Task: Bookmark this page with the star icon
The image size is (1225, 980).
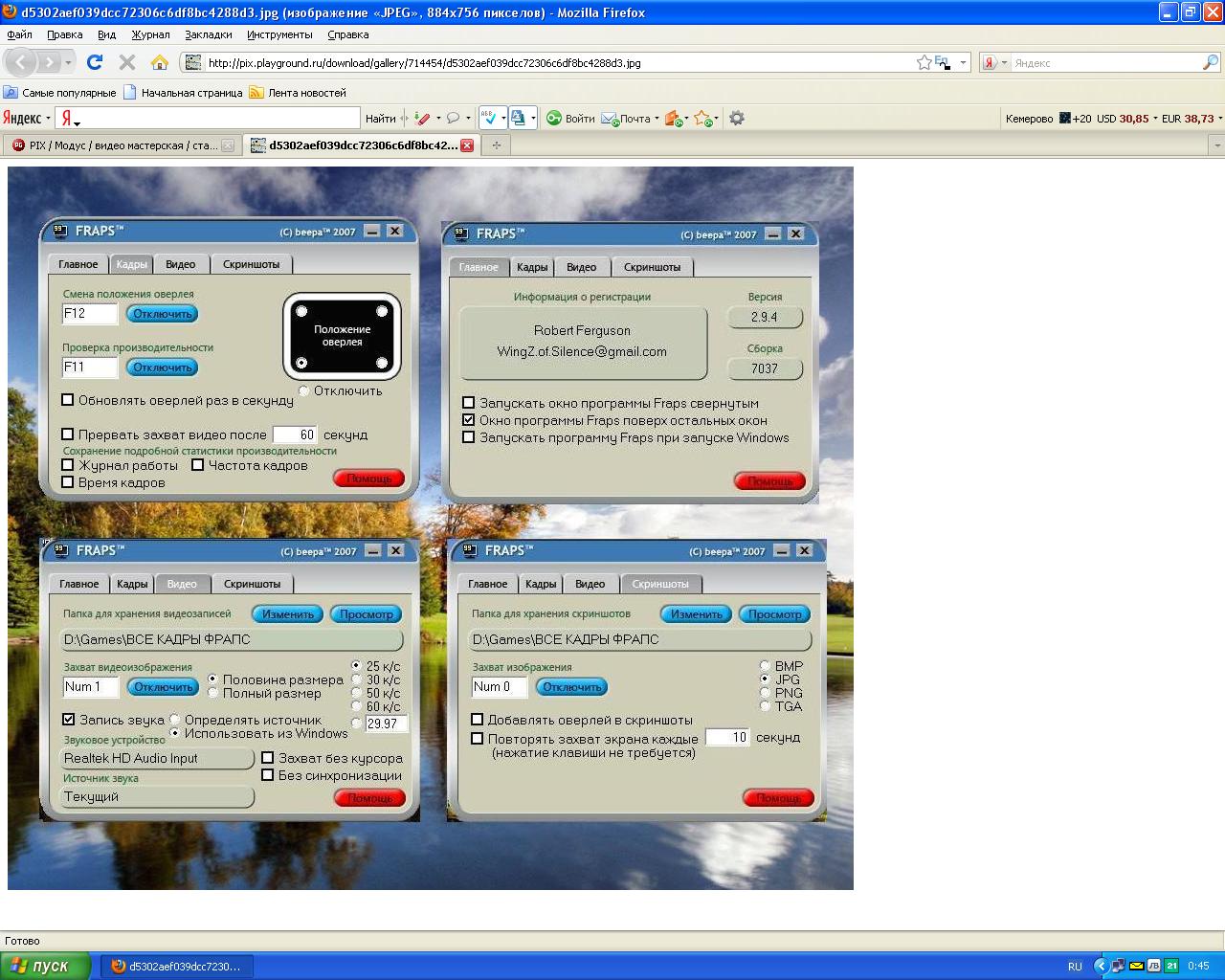Action: coord(924,62)
